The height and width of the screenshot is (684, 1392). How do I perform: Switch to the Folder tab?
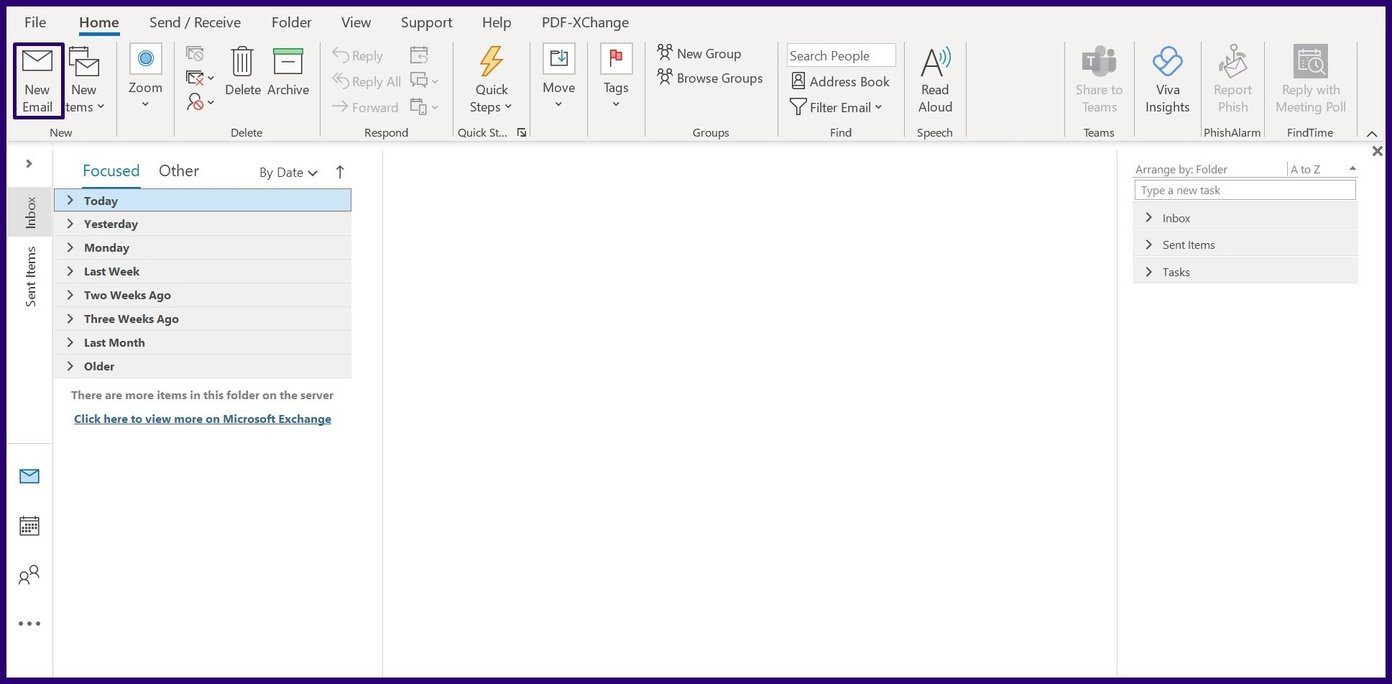click(291, 22)
